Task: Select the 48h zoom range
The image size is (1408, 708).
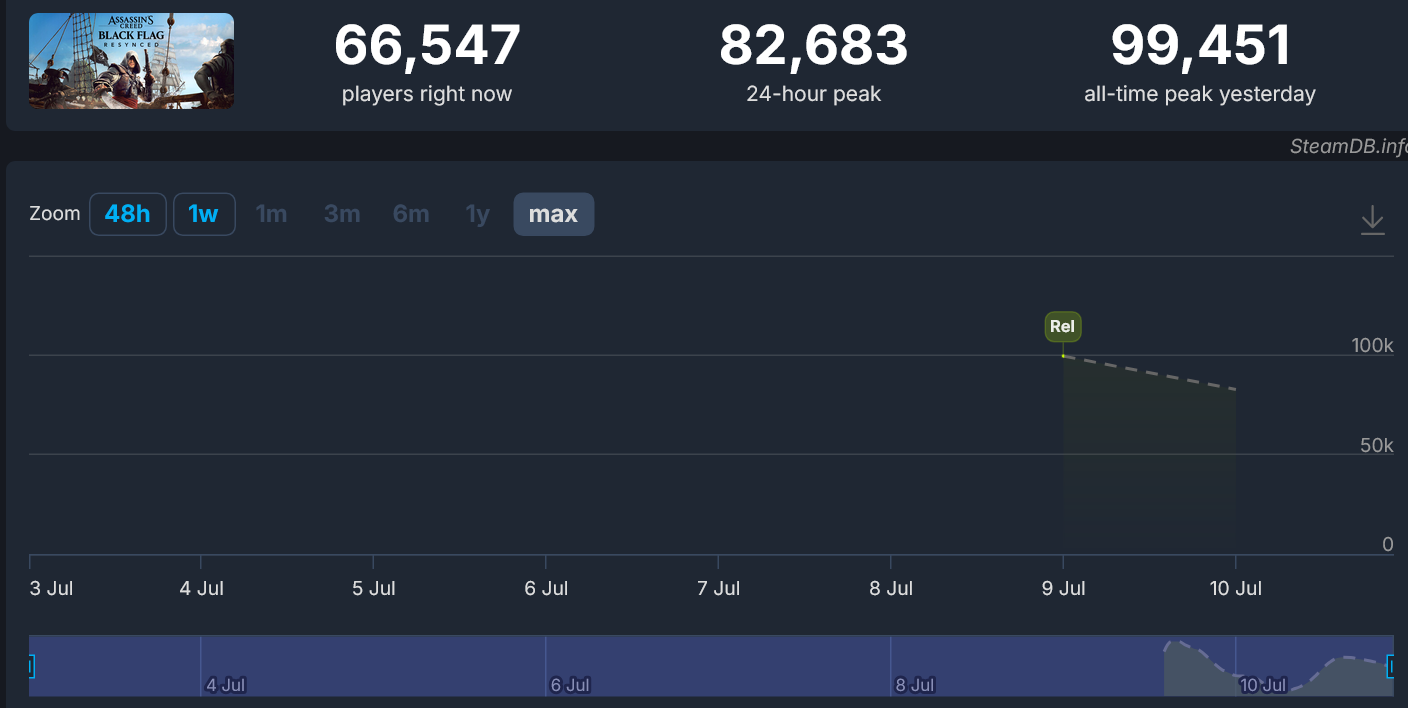Action: tap(128, 214)
